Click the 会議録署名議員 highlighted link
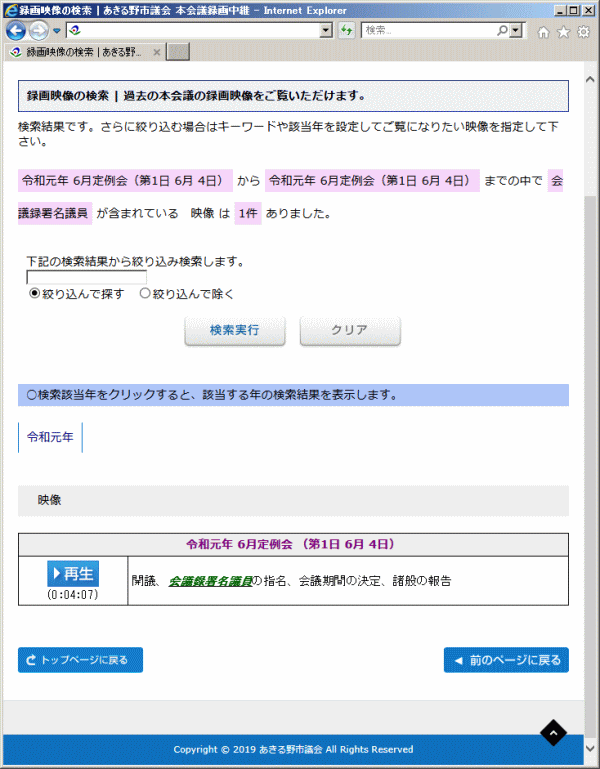 pos(210,581)
